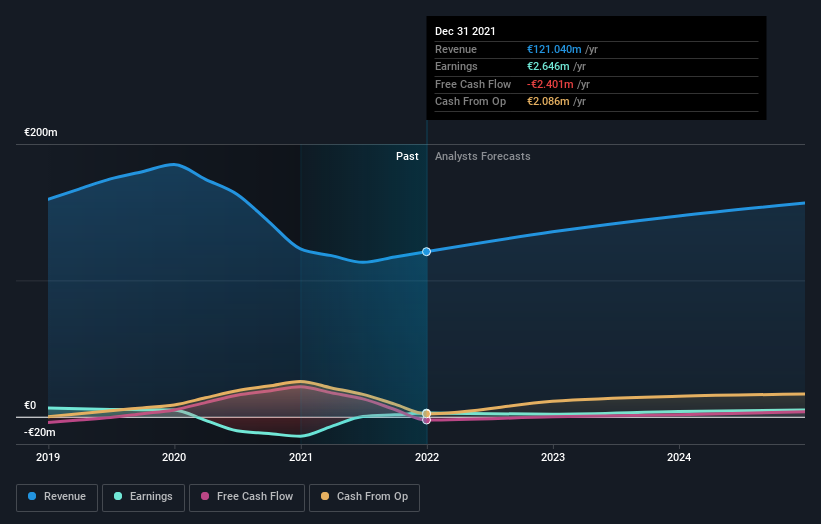Image resolution: width=821 pixels, height=524 pixels.
Task: Toggle the Cash From Op legend button
Action: coord(364,497)
